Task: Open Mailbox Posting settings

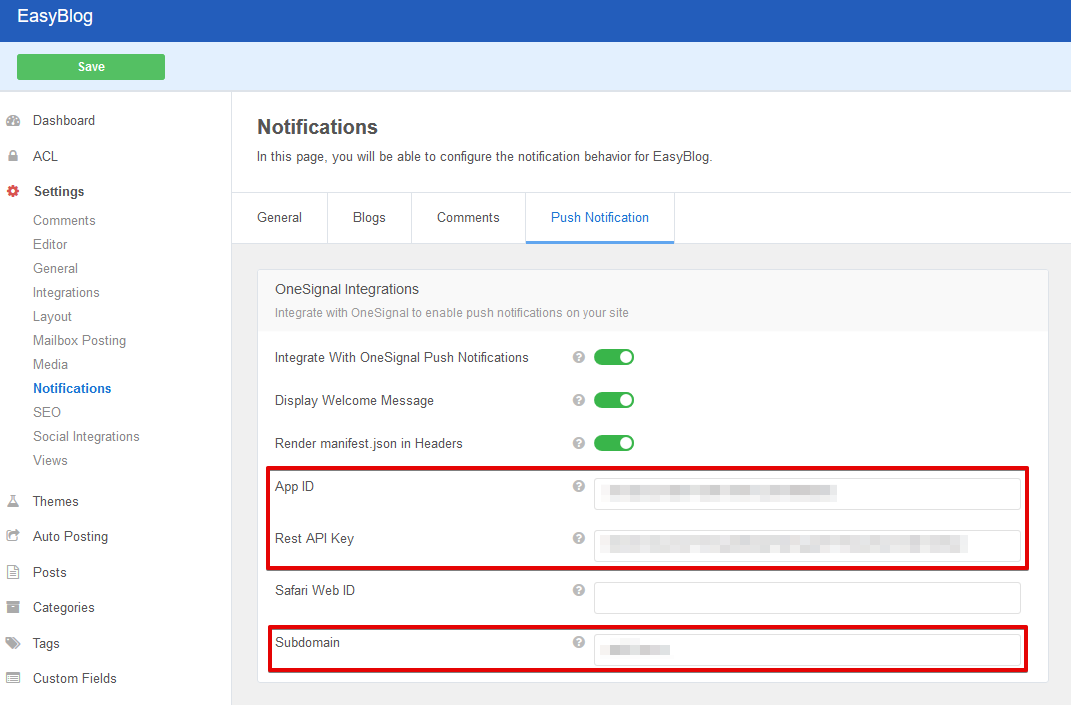Action: pos(79,341)
